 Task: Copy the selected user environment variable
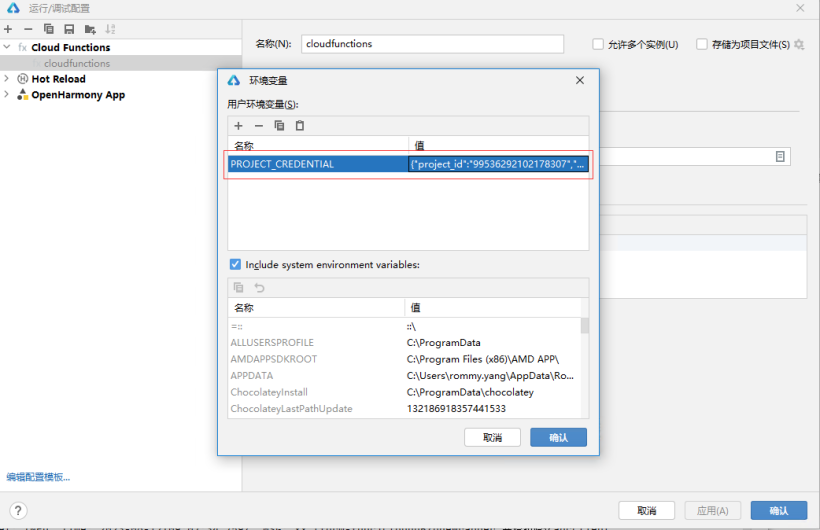coord(279,126)
